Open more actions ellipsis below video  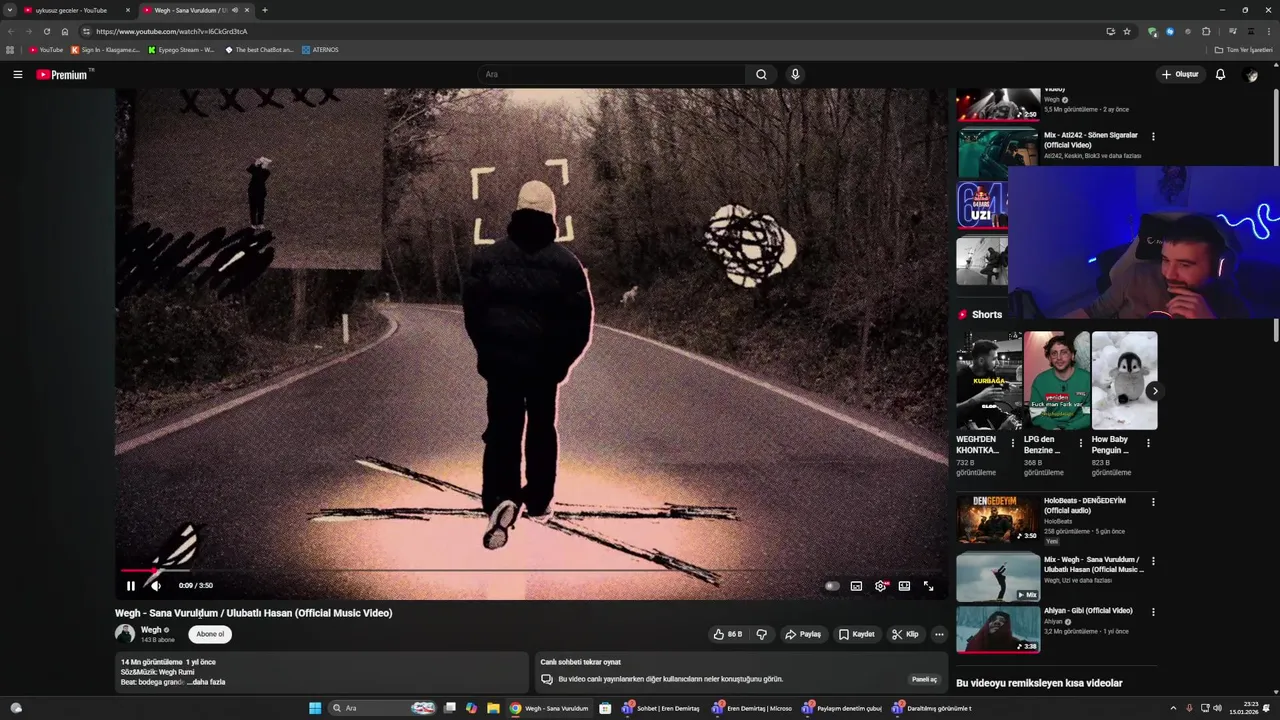[939, 634]
